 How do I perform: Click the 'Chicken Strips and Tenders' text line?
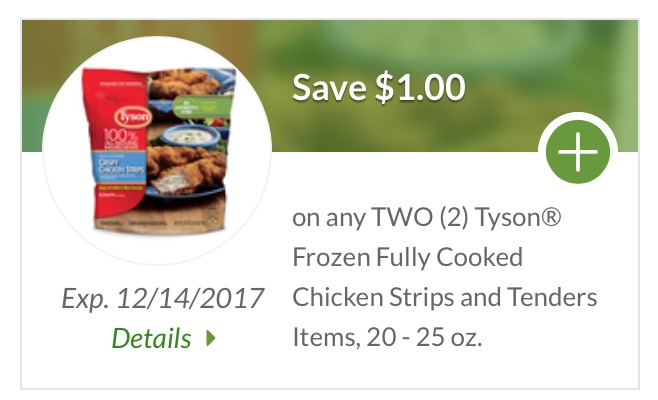444,297
